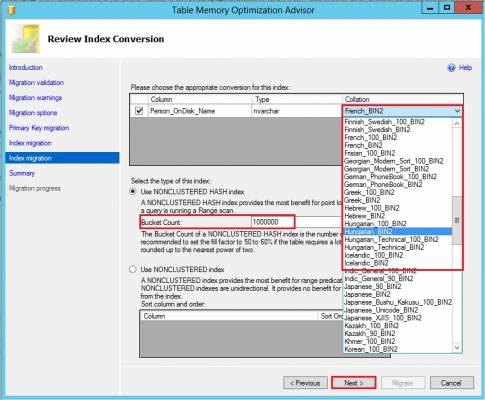Open the Migration warnings step
The image size is (485, 400).
click(x=35, y=98)
